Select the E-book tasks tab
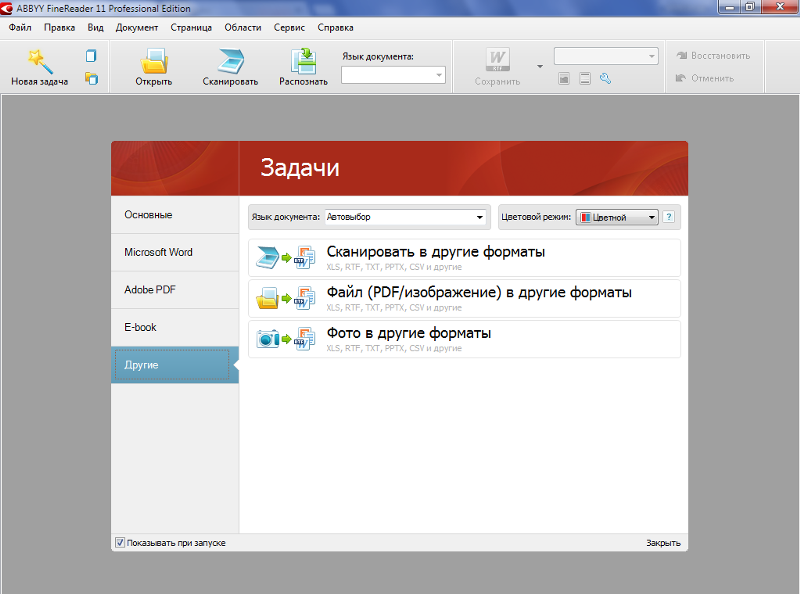 coord(175,327)
